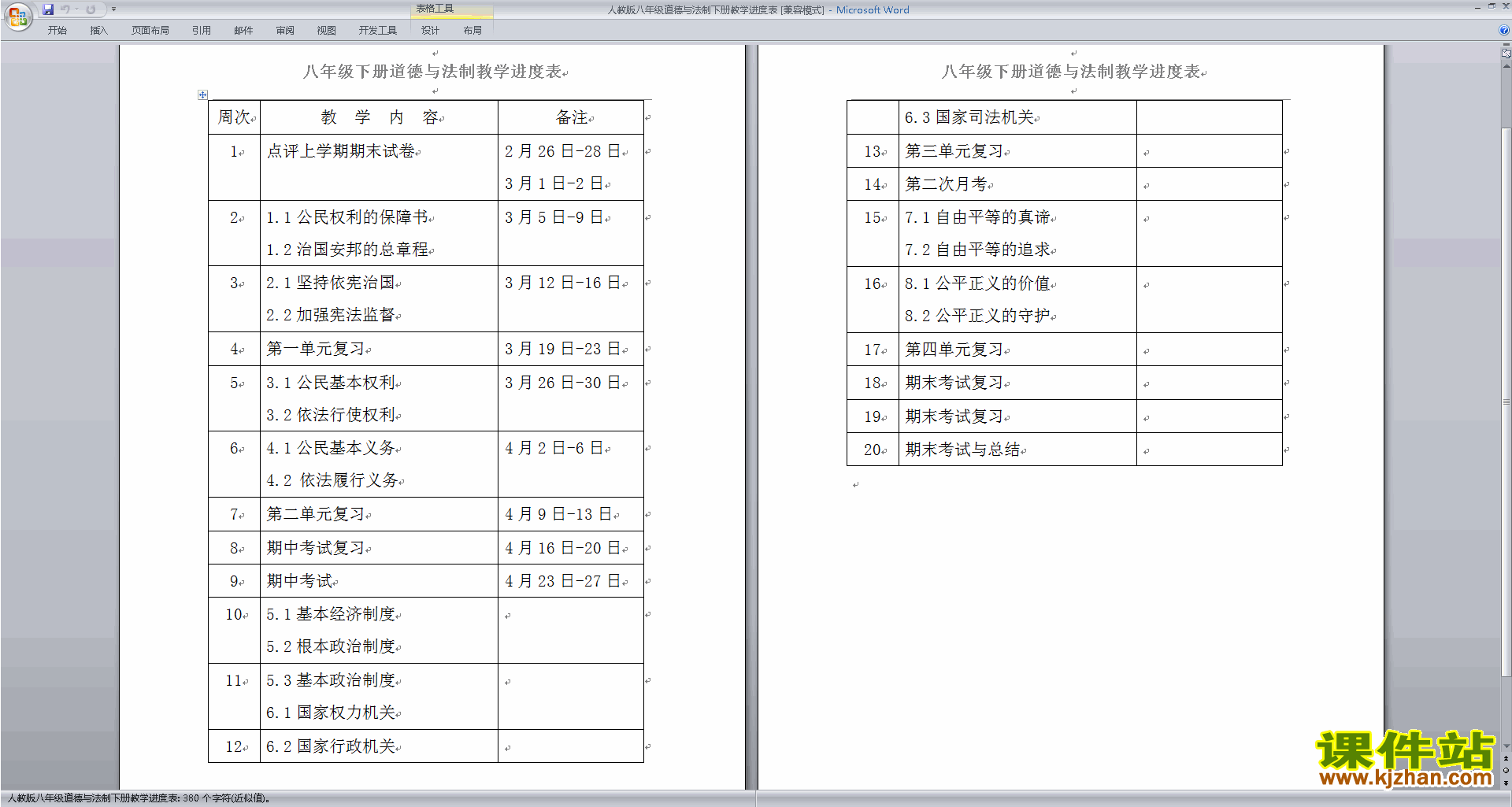The width and height of the screenshot is (1512, 807).
Task: Click the date 3月5日-9日
Action: 554,217
